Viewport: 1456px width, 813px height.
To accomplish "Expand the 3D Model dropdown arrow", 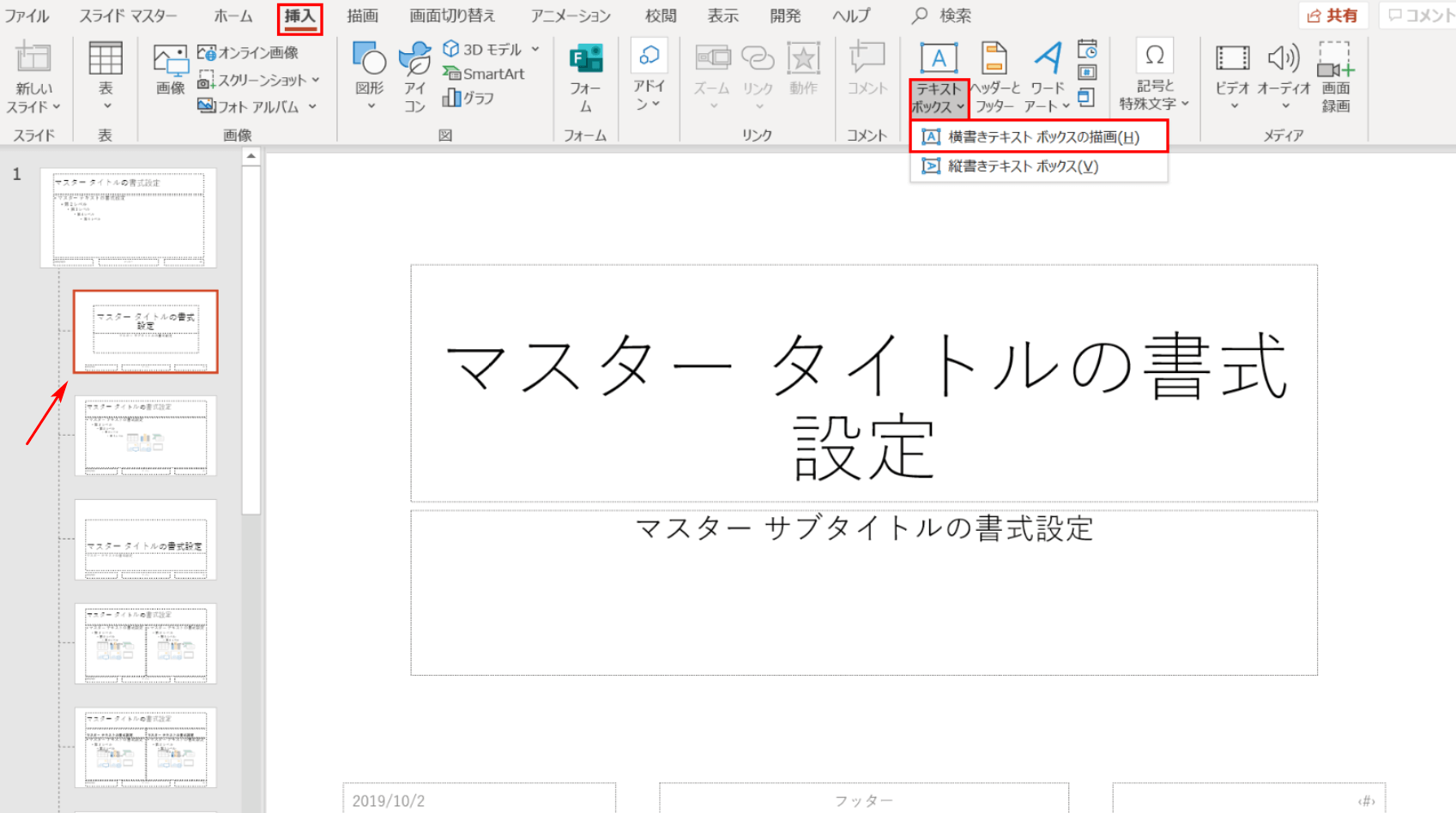I will pos(535,50).
